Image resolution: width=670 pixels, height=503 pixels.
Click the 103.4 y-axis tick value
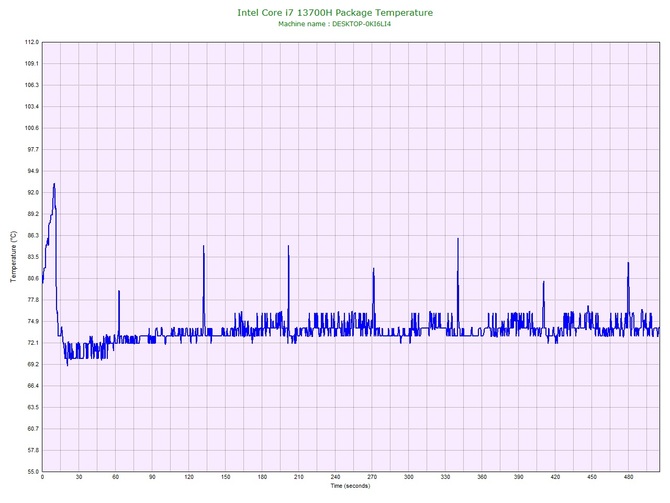[x=32, y=107]
